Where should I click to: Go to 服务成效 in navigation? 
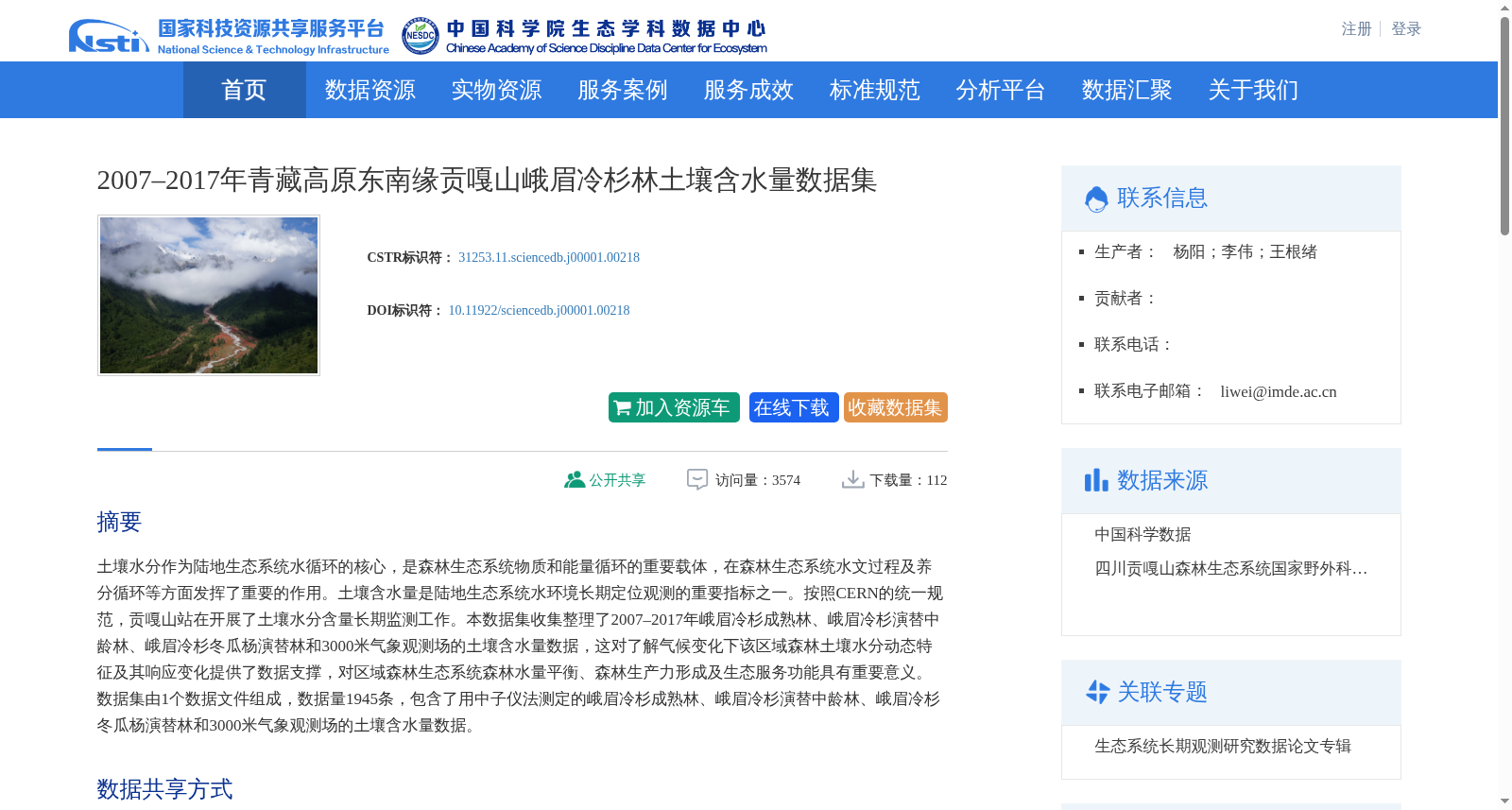pos(748,90)
